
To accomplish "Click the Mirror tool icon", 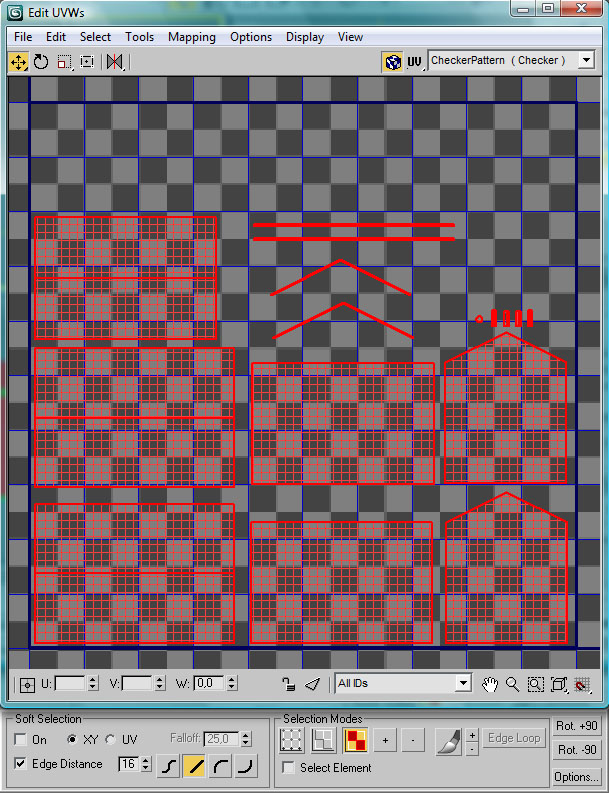I will tap(114, 61).
